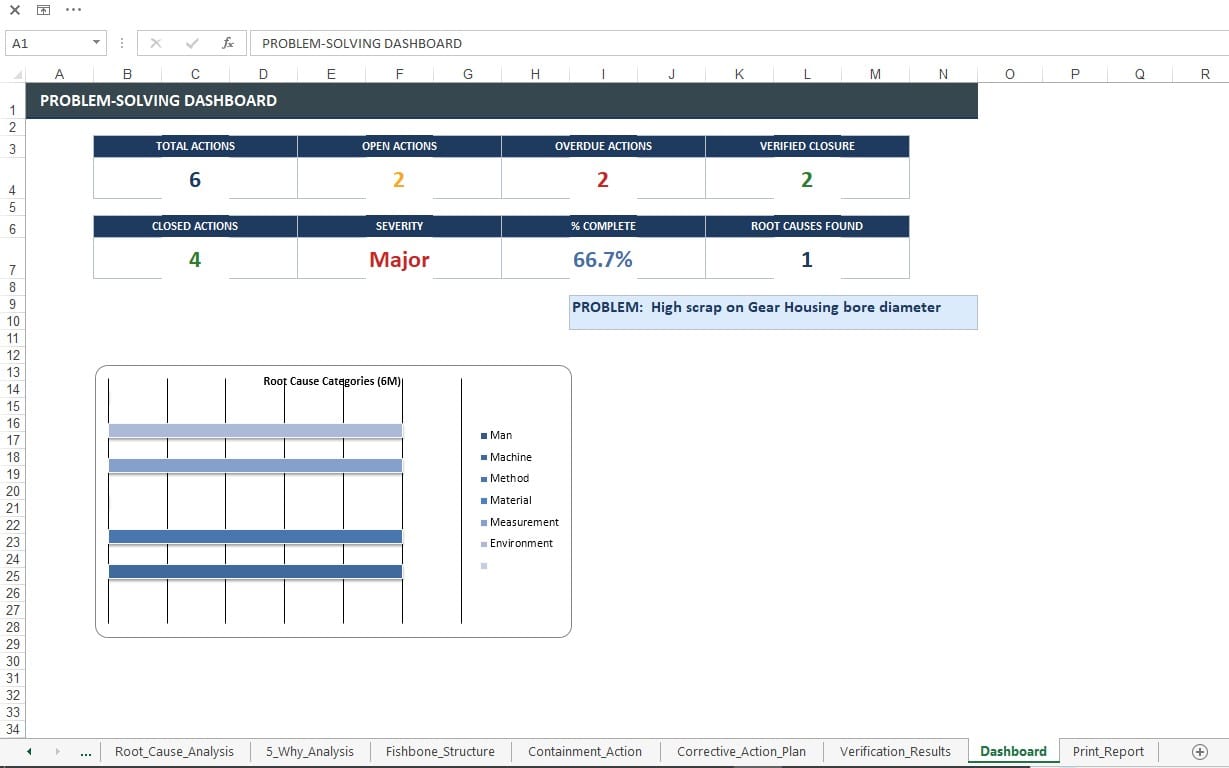Click the total actions value 6
The height and width of the screenshot is (768, 1229).
point(195,179)
